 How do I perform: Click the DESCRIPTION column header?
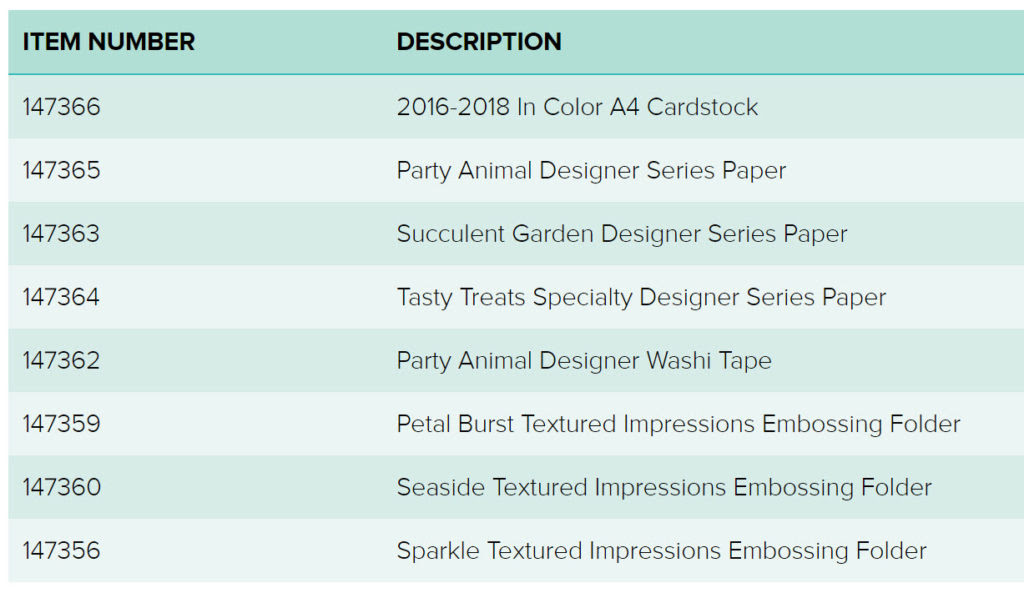point(479,42)
